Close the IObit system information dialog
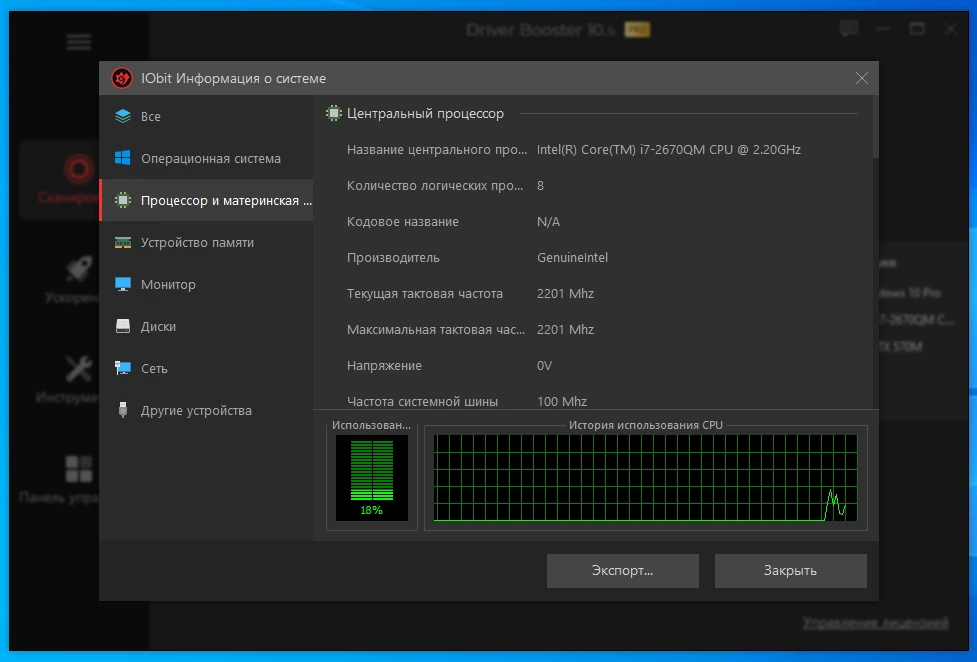Screen dimensions: 977x662 [862, 78]
